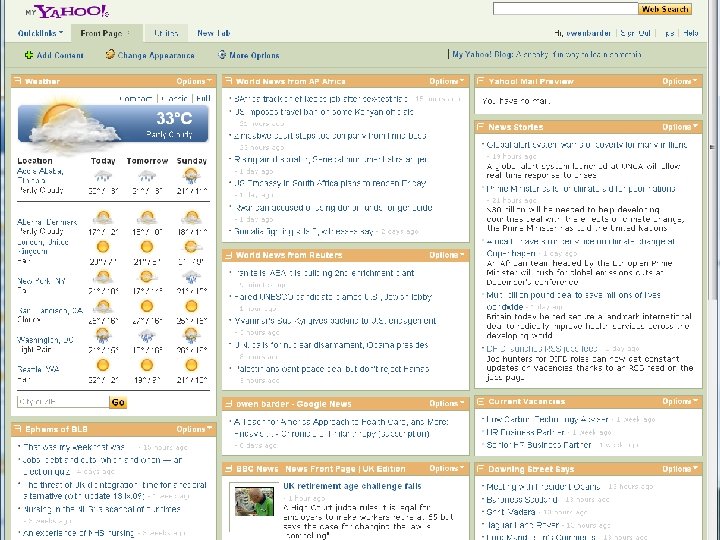Open Options menu for Ephems of BLB
Screen dimensions: 720x540
tap(194, 429)
